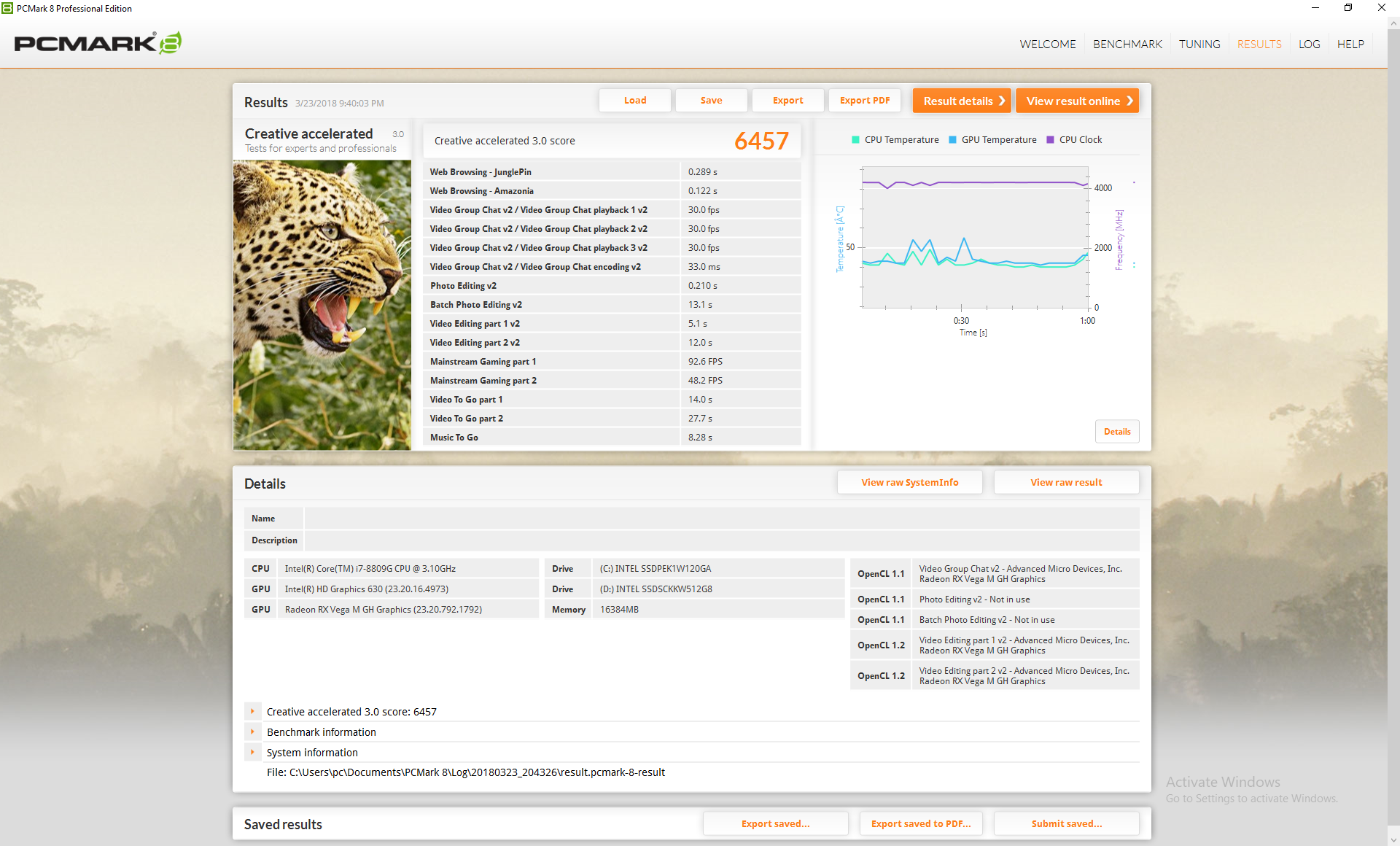Expand the Benchmark information section

tap(252, 731)
